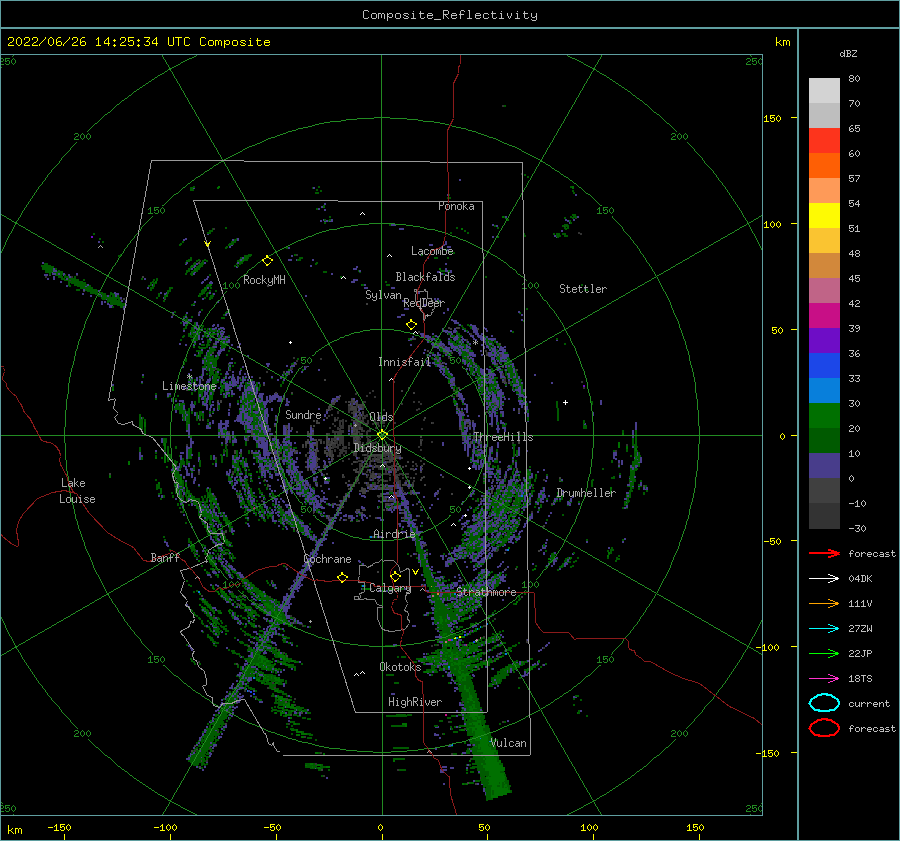The height and width of the screenshot is (841, 900).
Task: Click the white plus marker south of Stettler
Action: click(x=565, y=402)
